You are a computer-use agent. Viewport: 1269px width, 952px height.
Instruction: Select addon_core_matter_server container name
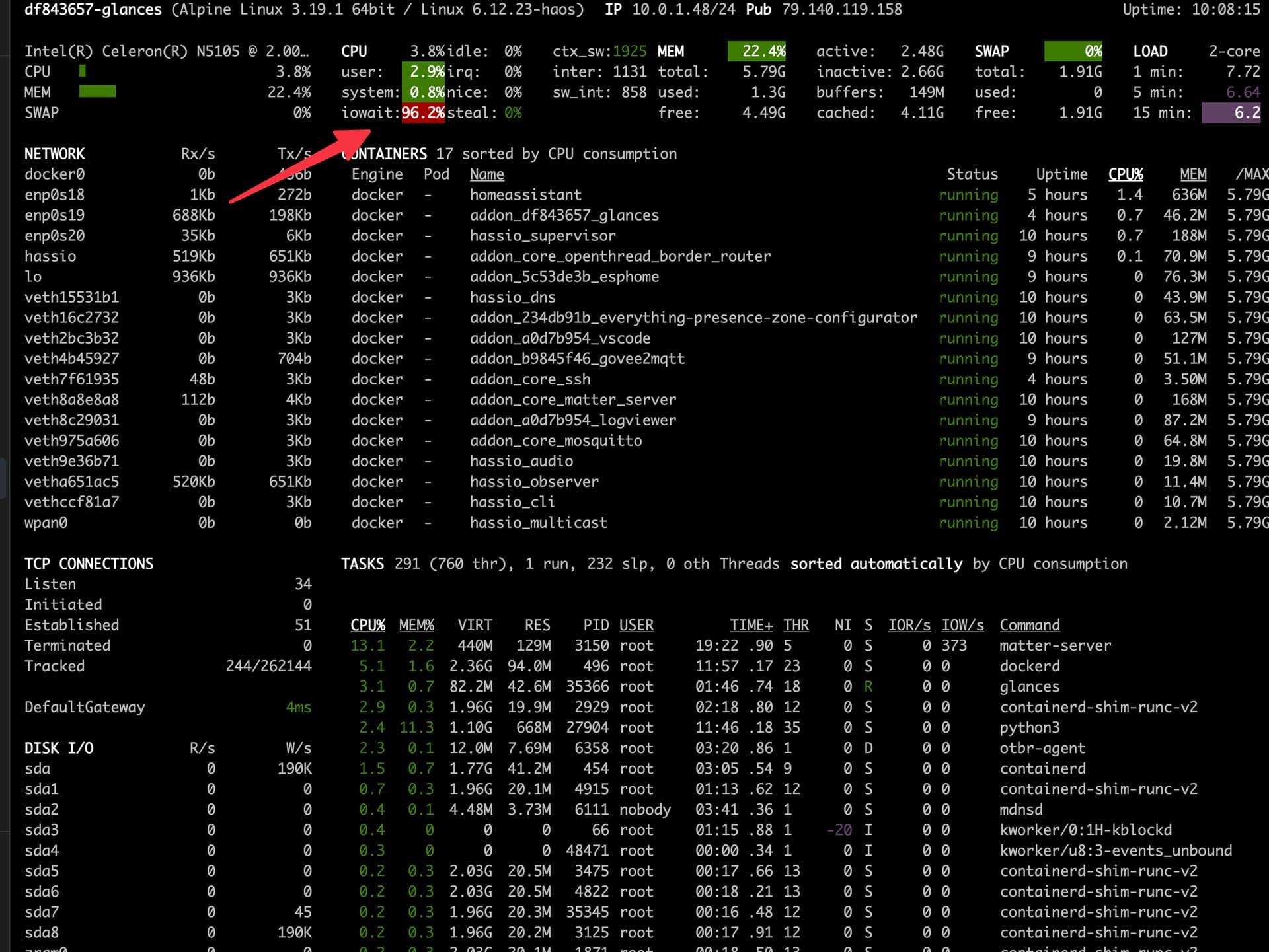point(573,400)
